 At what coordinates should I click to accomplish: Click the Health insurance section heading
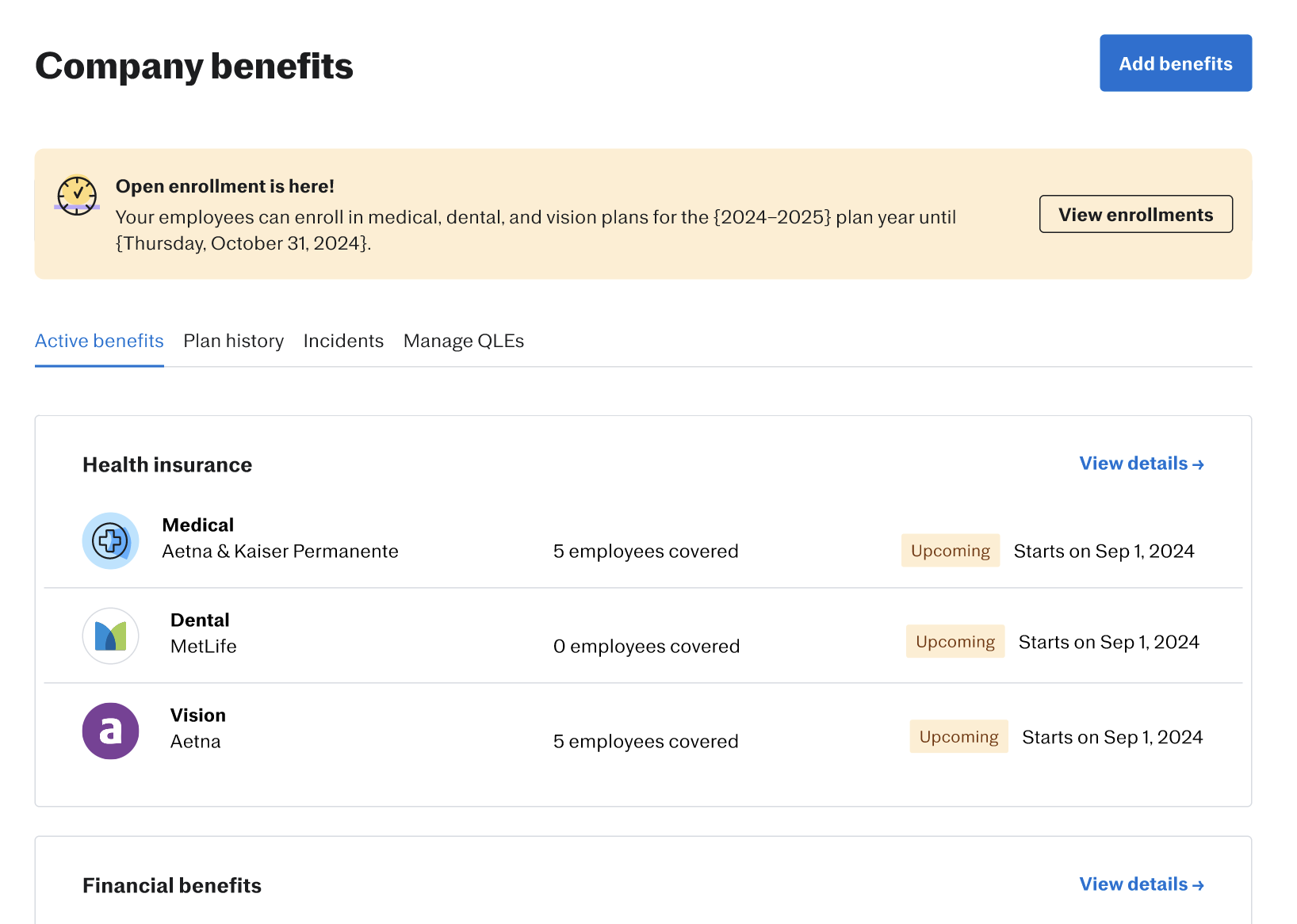167,465
